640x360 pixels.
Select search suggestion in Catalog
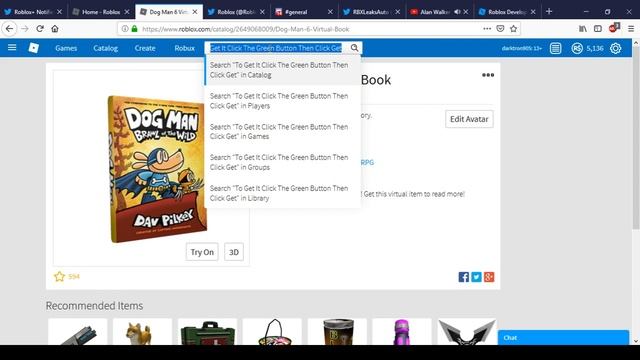(x=283, y=70)
